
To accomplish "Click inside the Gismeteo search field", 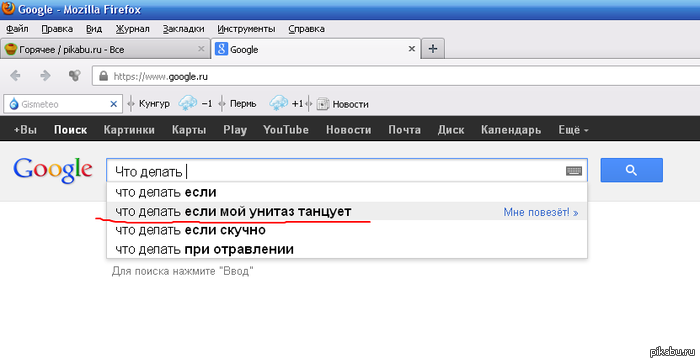I will [63, 104].
